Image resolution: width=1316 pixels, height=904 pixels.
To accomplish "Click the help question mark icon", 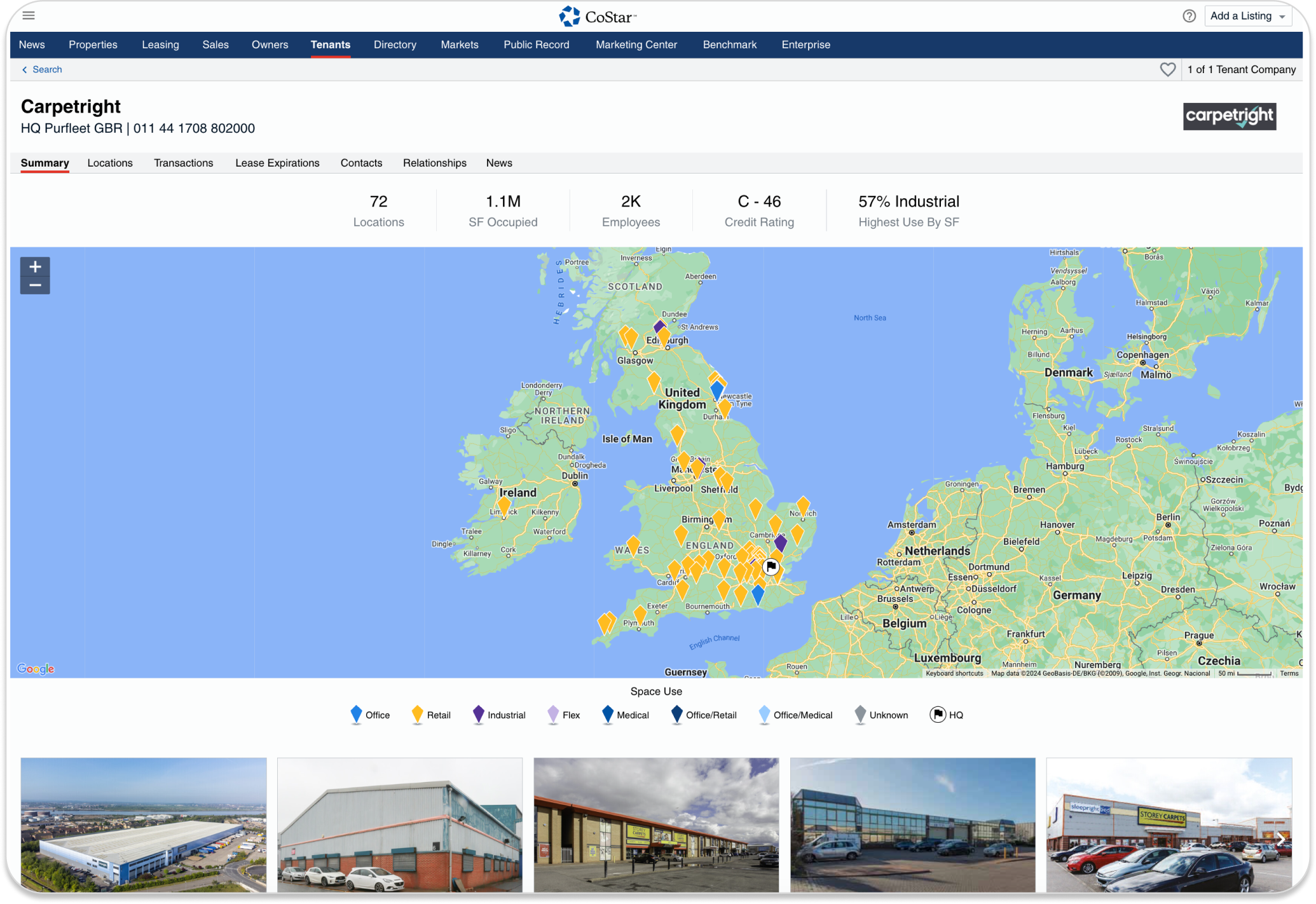I will [x=1189, y=16].
